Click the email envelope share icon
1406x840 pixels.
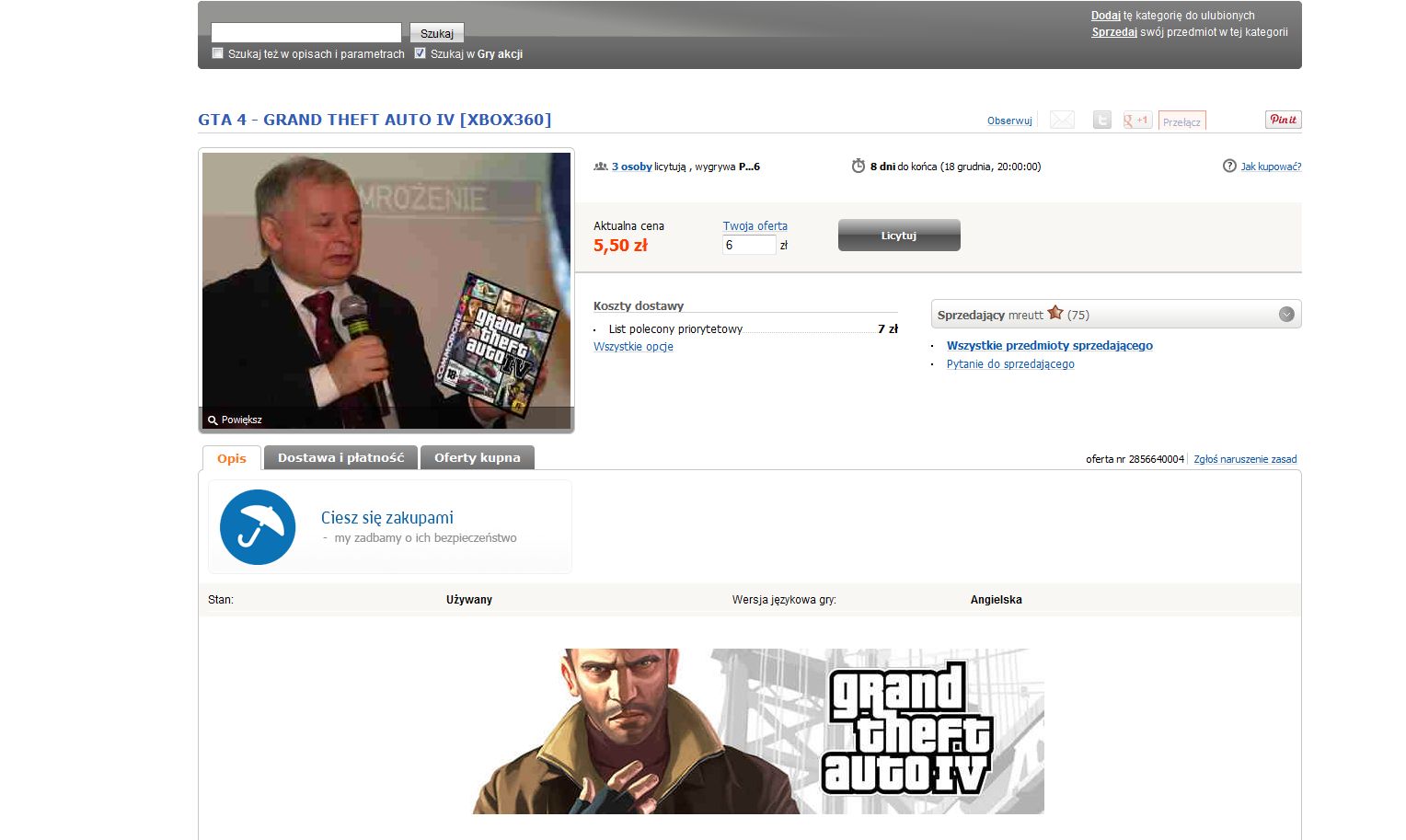pos(1062,121)
